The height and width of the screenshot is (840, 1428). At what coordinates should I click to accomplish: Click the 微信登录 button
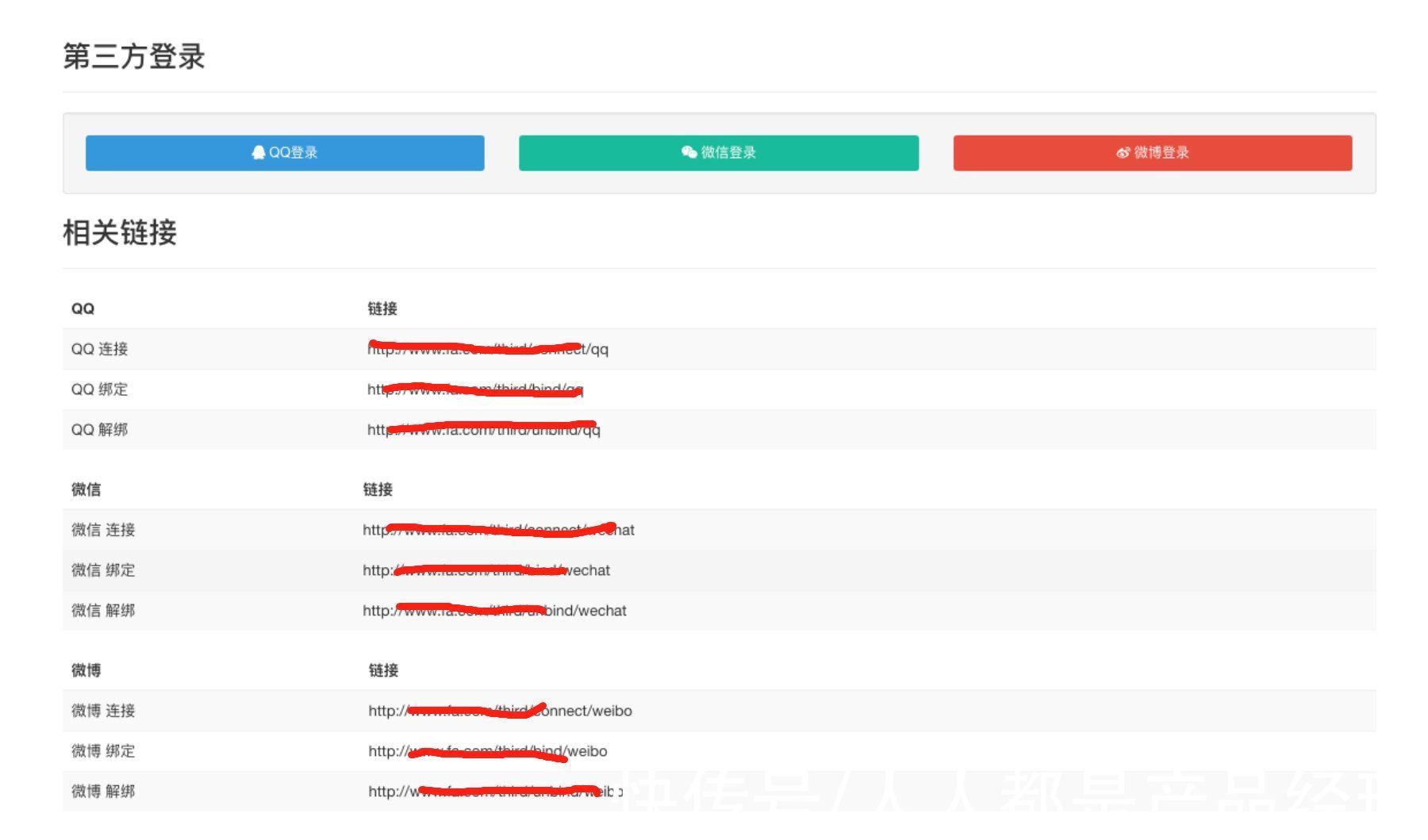719,153
